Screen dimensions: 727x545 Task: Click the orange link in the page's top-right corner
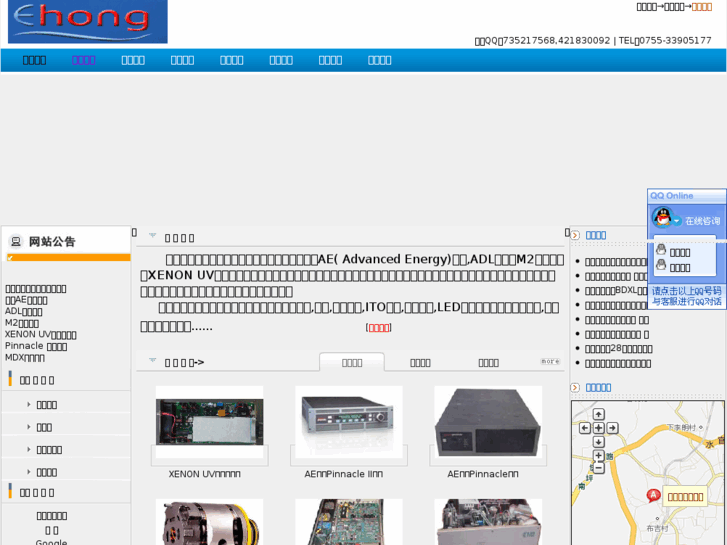[x=701, y=6]
